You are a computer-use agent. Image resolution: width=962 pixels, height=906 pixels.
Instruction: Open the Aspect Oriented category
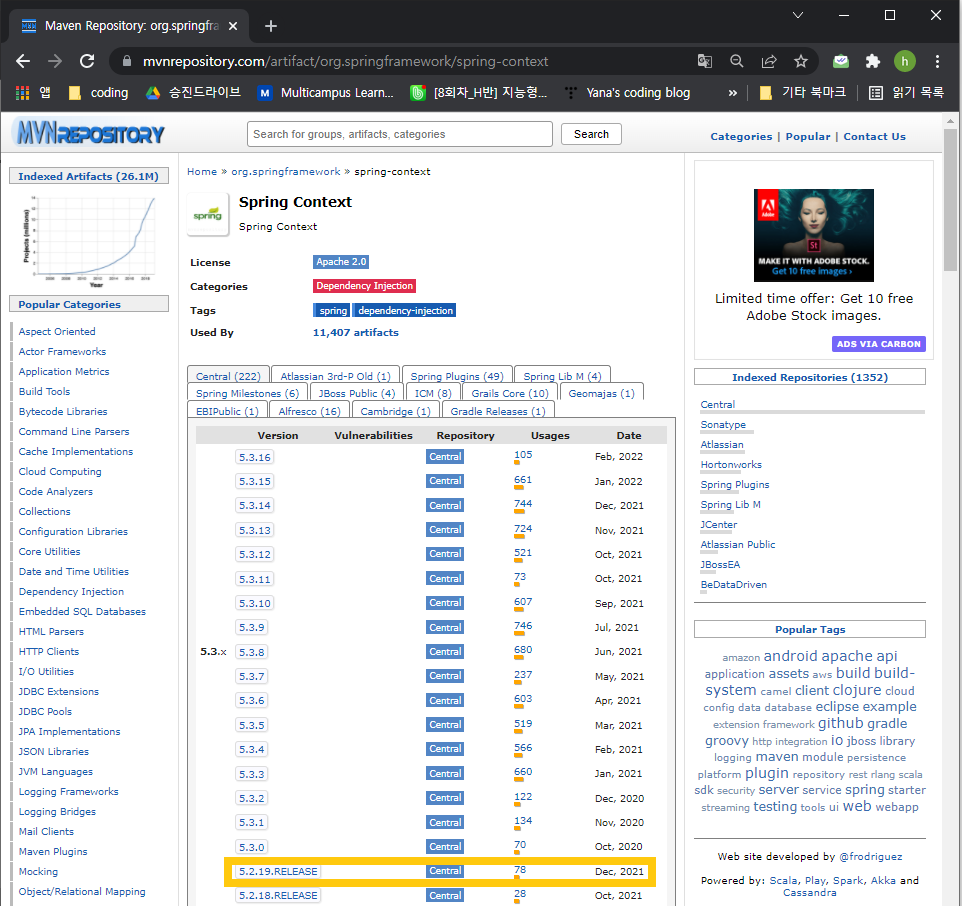pyautogui.click(x=57, y=331)
